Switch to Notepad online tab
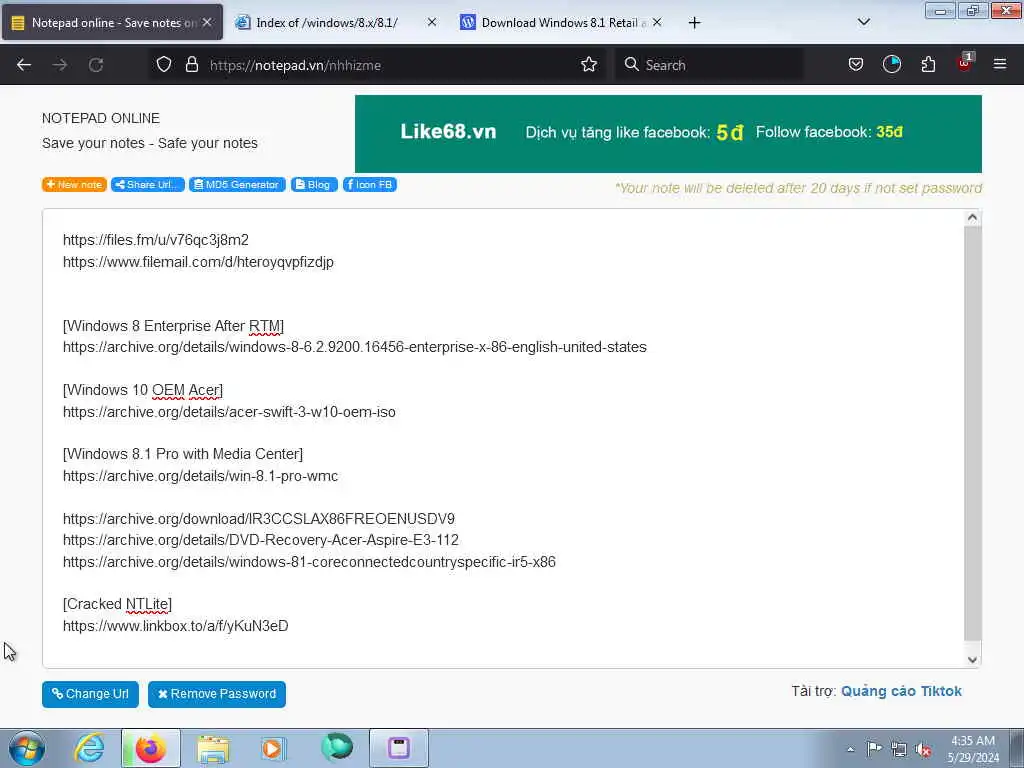 coord(112,22)
